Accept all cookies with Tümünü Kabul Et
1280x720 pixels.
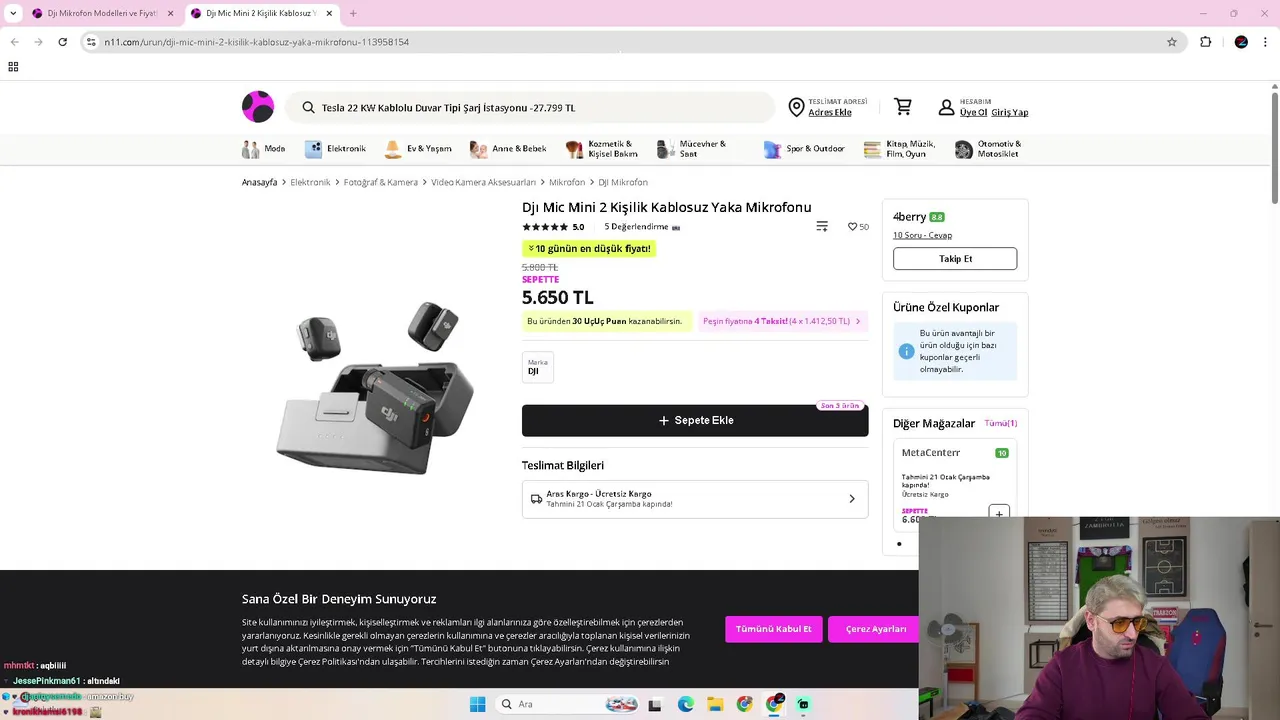coord(774,629)
